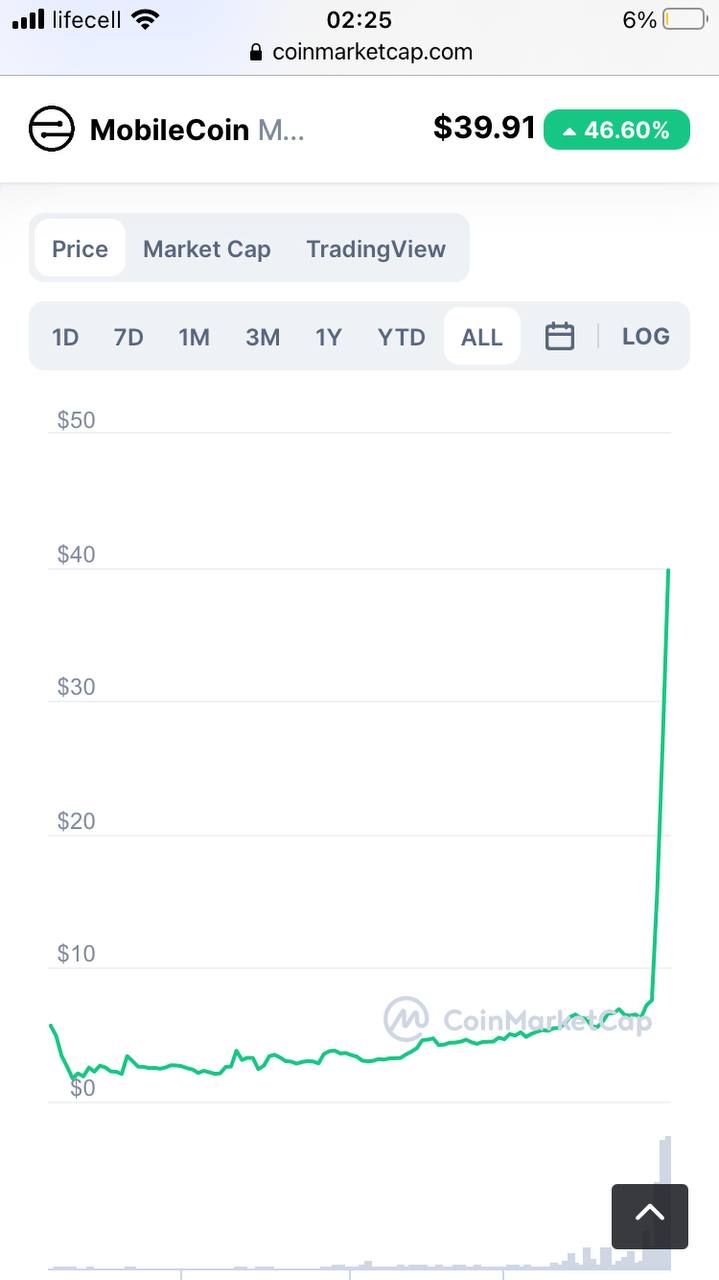
Task: Tap the cellular signal bars icon
Action: (x=28, y=19)
